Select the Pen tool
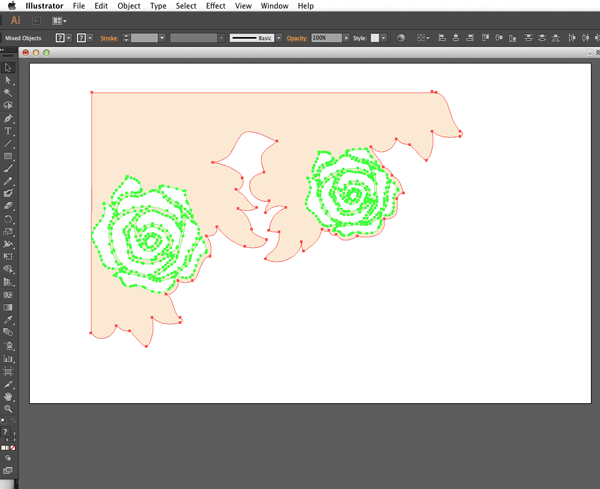The image size is (600, 489). click(8, 118)
